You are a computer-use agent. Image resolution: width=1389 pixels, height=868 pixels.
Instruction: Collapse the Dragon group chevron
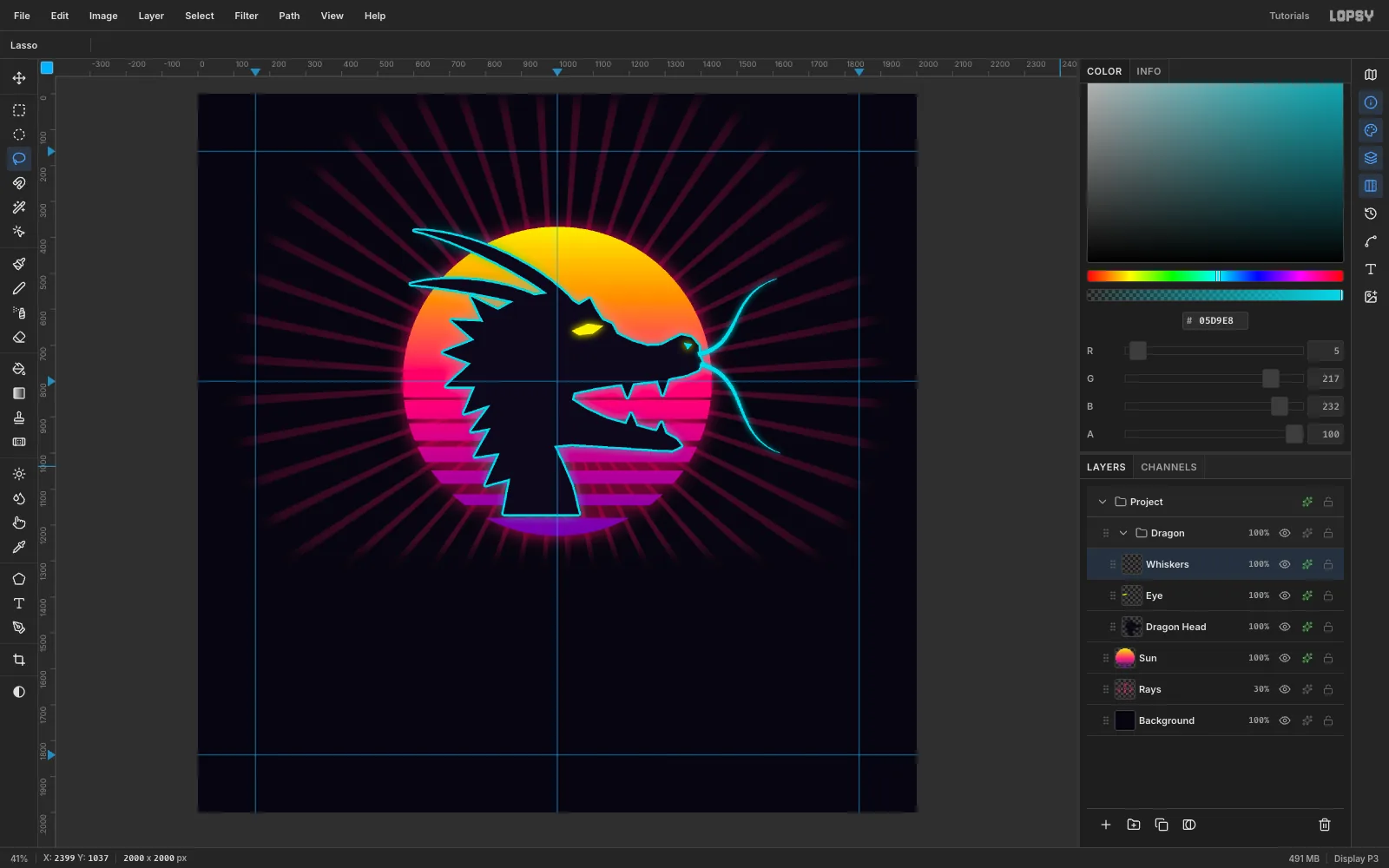[1123, 533]
